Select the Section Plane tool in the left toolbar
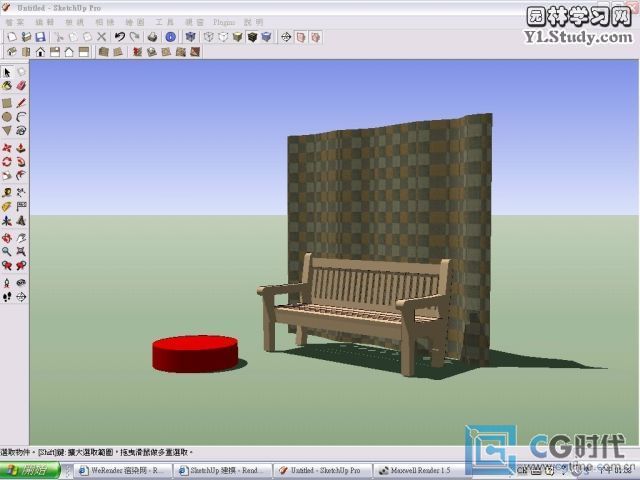 (x=21, y=297)
